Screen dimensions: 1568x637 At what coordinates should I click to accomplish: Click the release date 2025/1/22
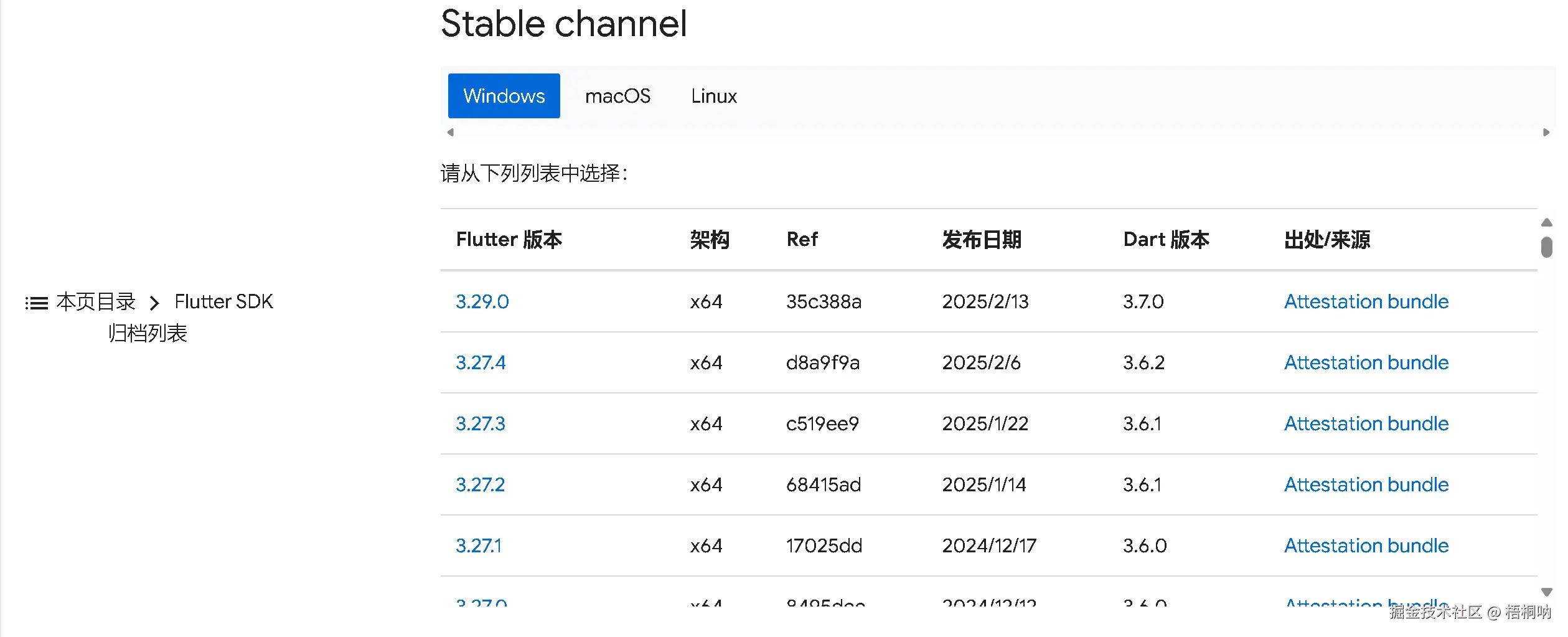click(x=985, y=424)
